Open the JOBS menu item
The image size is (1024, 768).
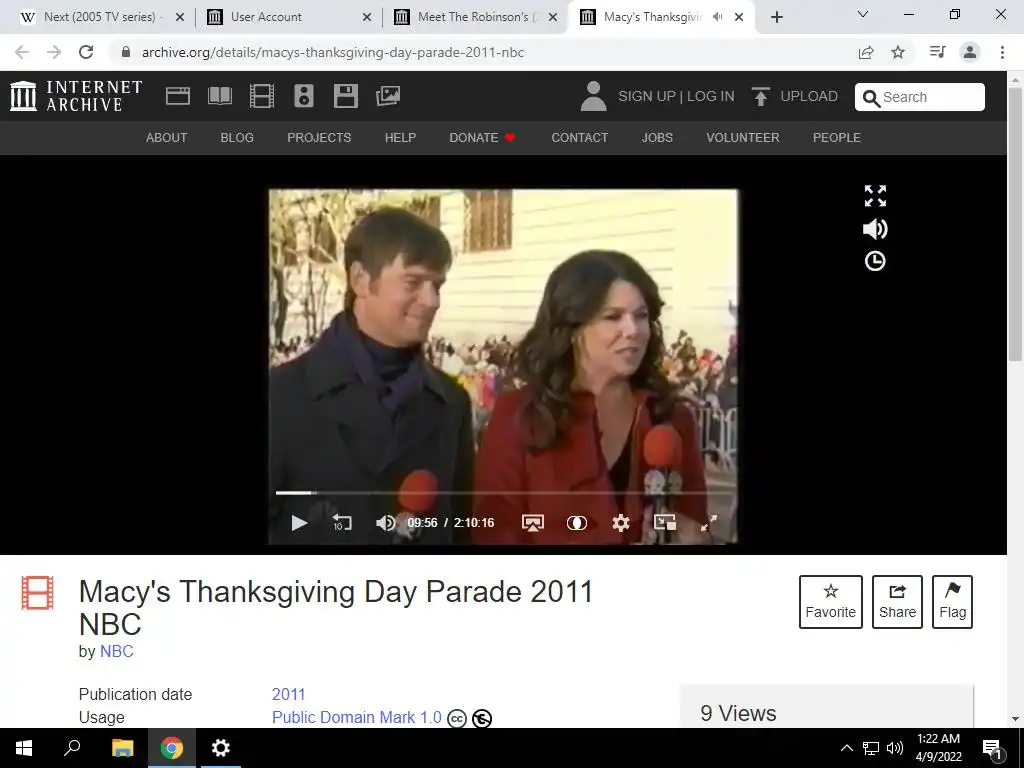click(x=657, y=138)
